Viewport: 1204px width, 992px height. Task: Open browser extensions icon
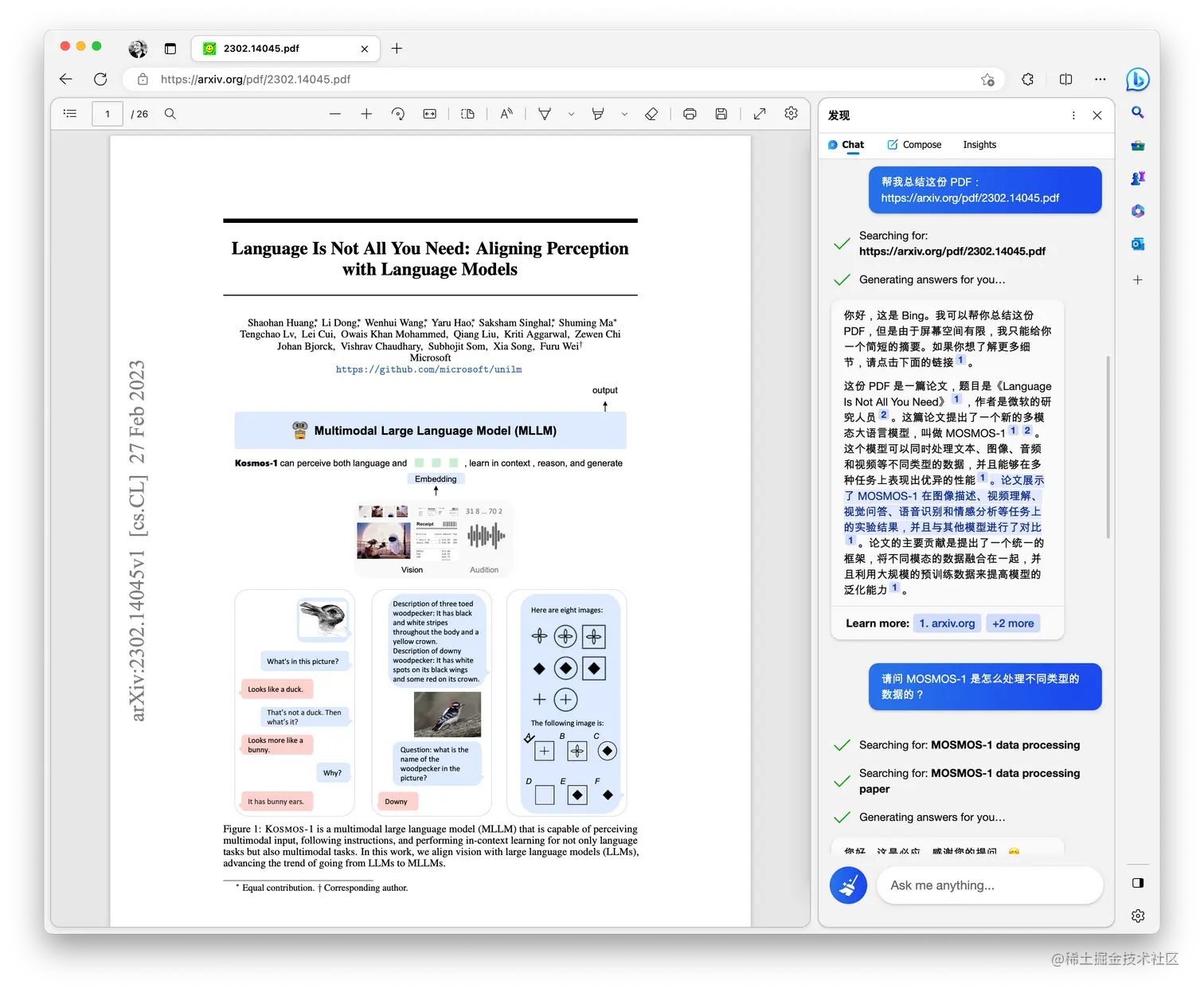pos(1028,80)
